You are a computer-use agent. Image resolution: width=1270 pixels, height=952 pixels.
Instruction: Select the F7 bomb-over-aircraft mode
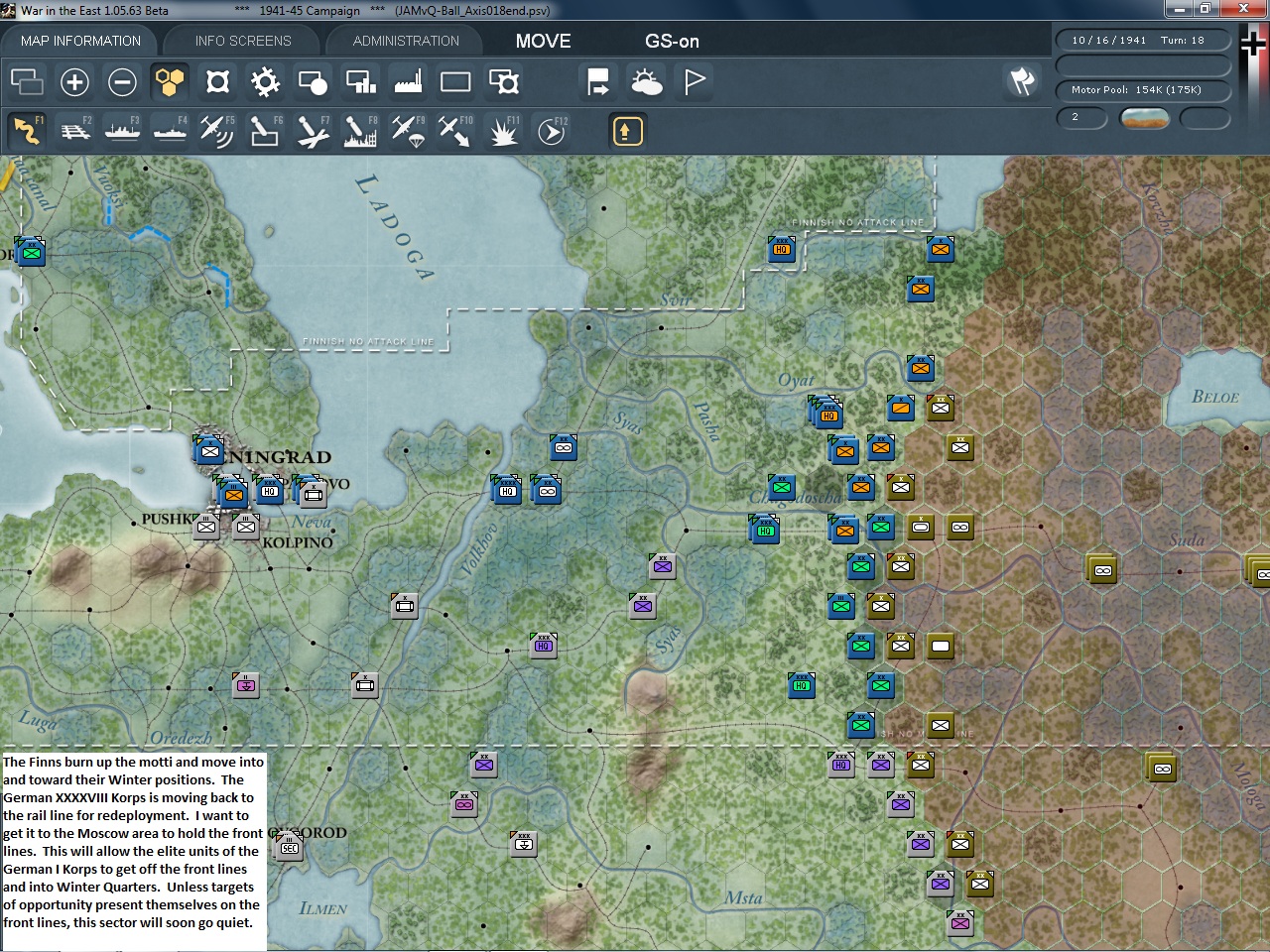313,131
